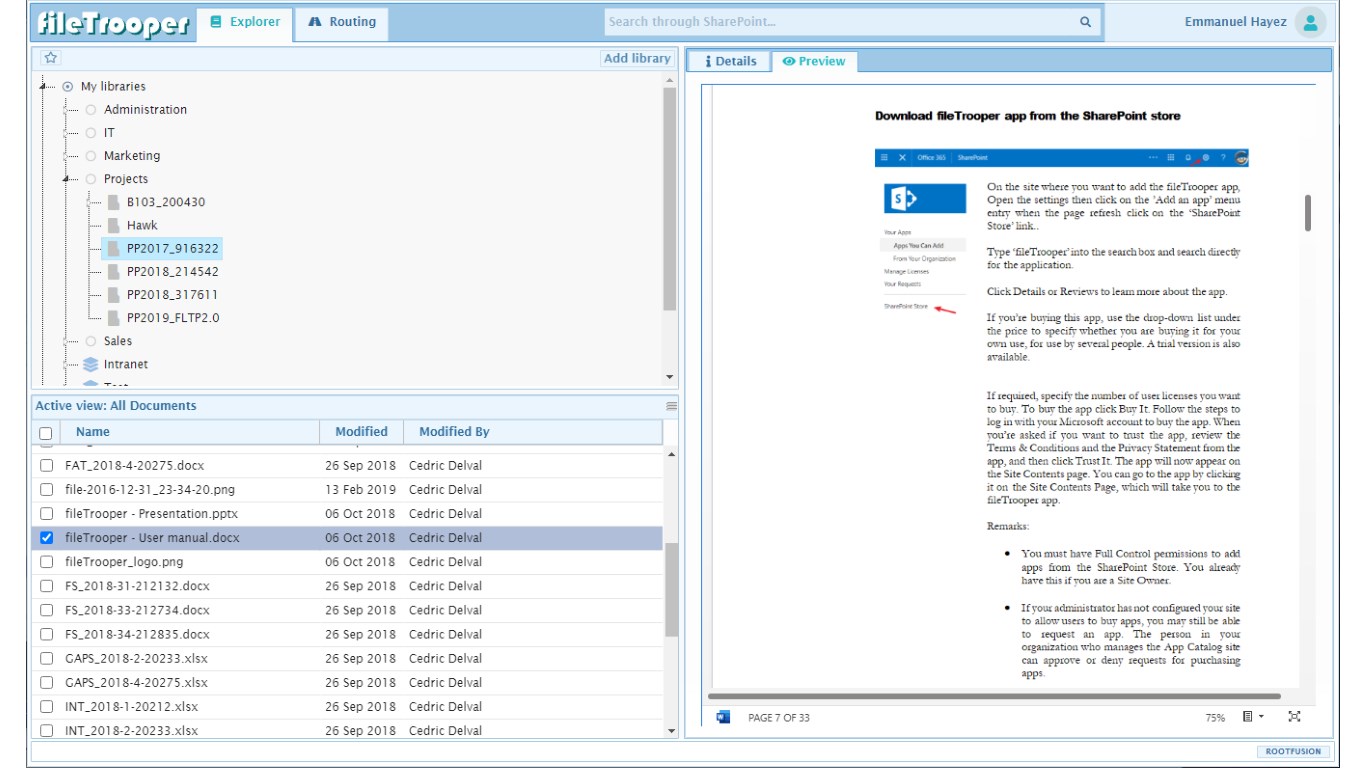
Task: Open the page layout dropdown near 75%
Action: click(x=1253, y=716)
